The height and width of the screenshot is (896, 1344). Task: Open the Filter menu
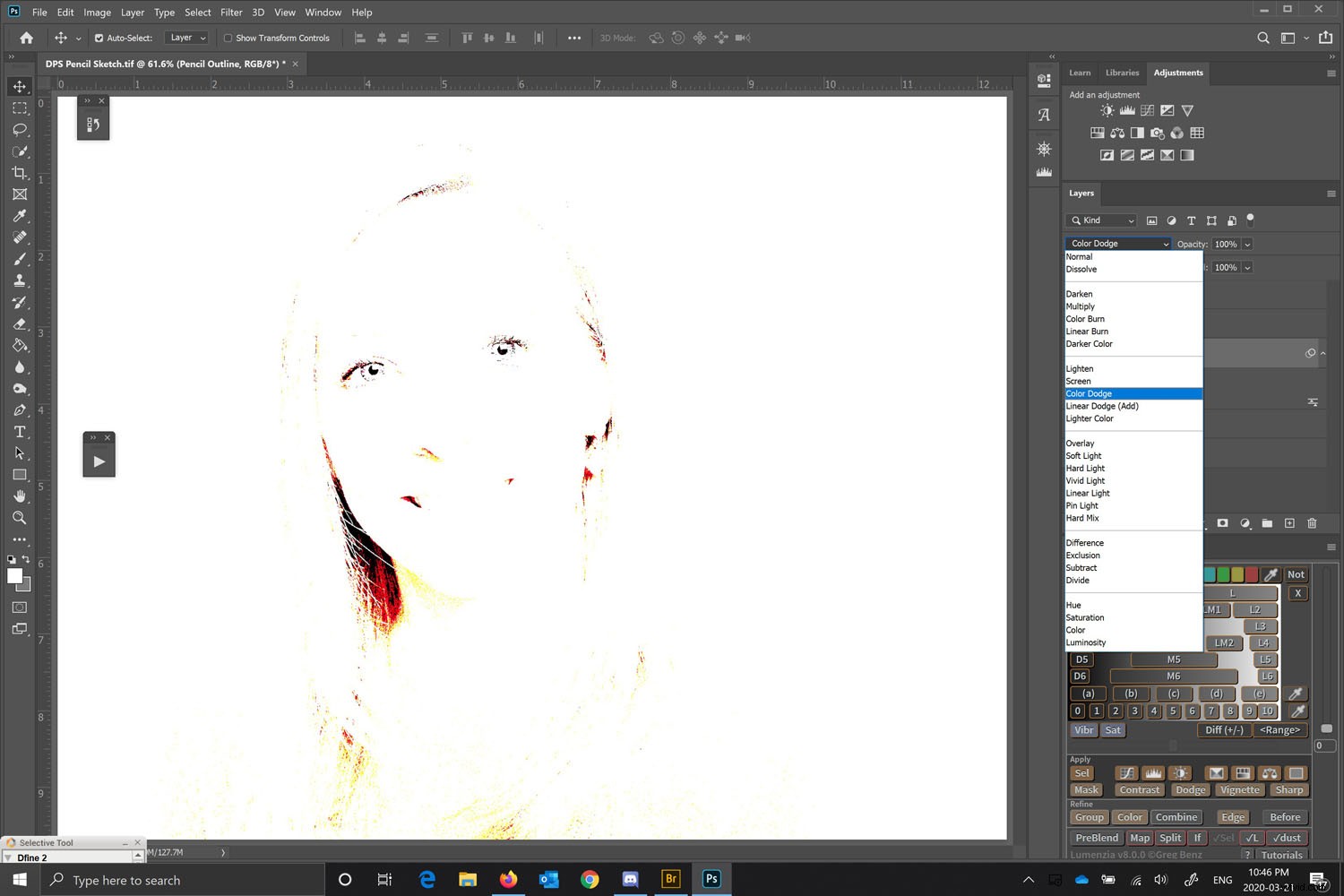point(230,12)
